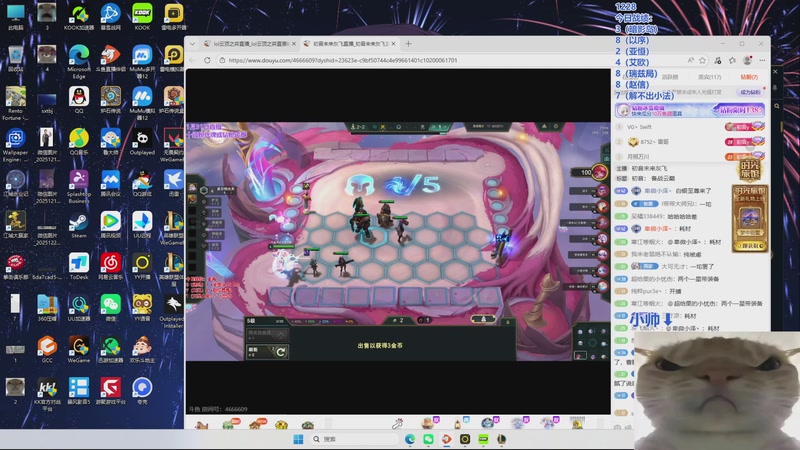The width and height of the screenshot is (800, 450).
Task: Open the QQ penguin desktop icon
Action: [x=79, y=99]
